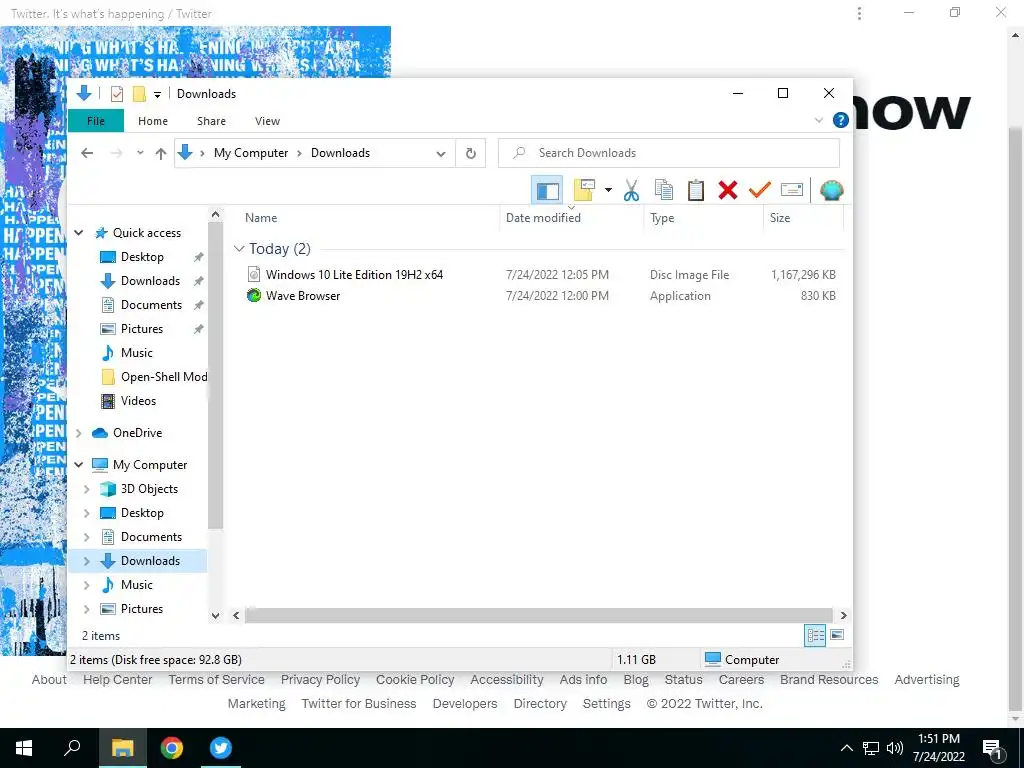The height and width of the screenshot is (768, 1024).
Task: Select Documents under Quick access
Action: (x=151, y=305)
